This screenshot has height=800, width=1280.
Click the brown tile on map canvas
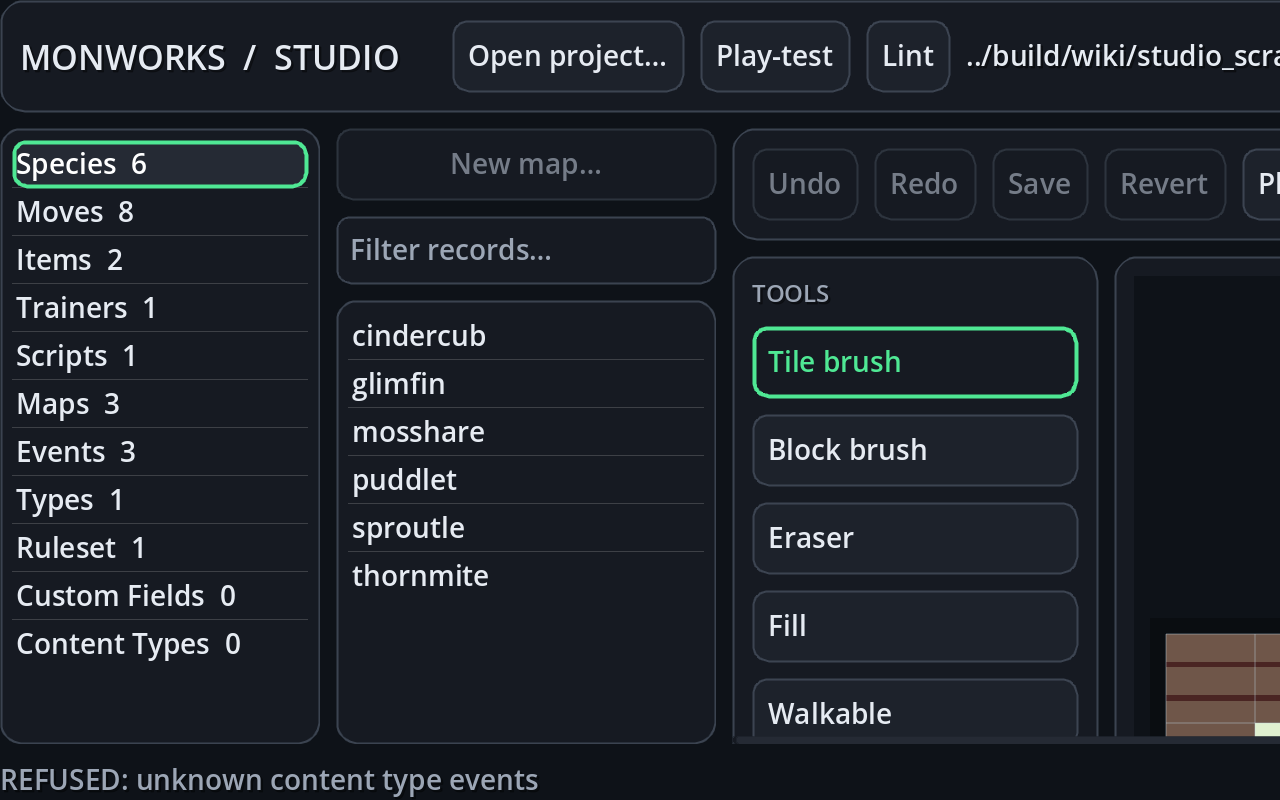[1210, 680]
